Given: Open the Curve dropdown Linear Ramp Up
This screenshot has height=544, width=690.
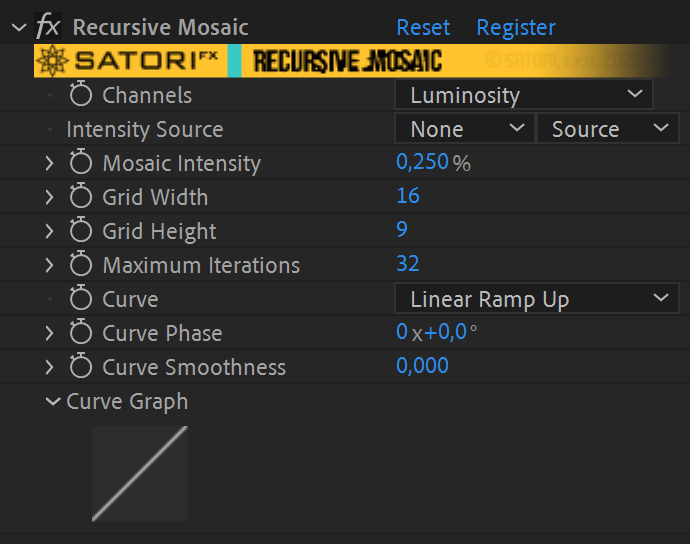Looking at the screenshot, I should point(536,298).
